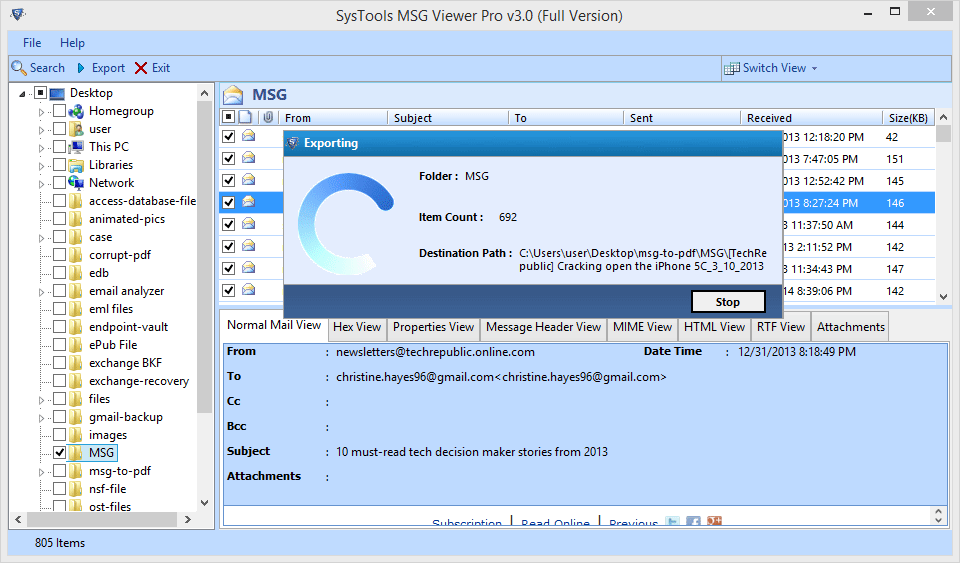This screenshot has width=960, height=563.
Task: Click the mail icon in the 42 KB row
Action: click(x=249, y=136)
